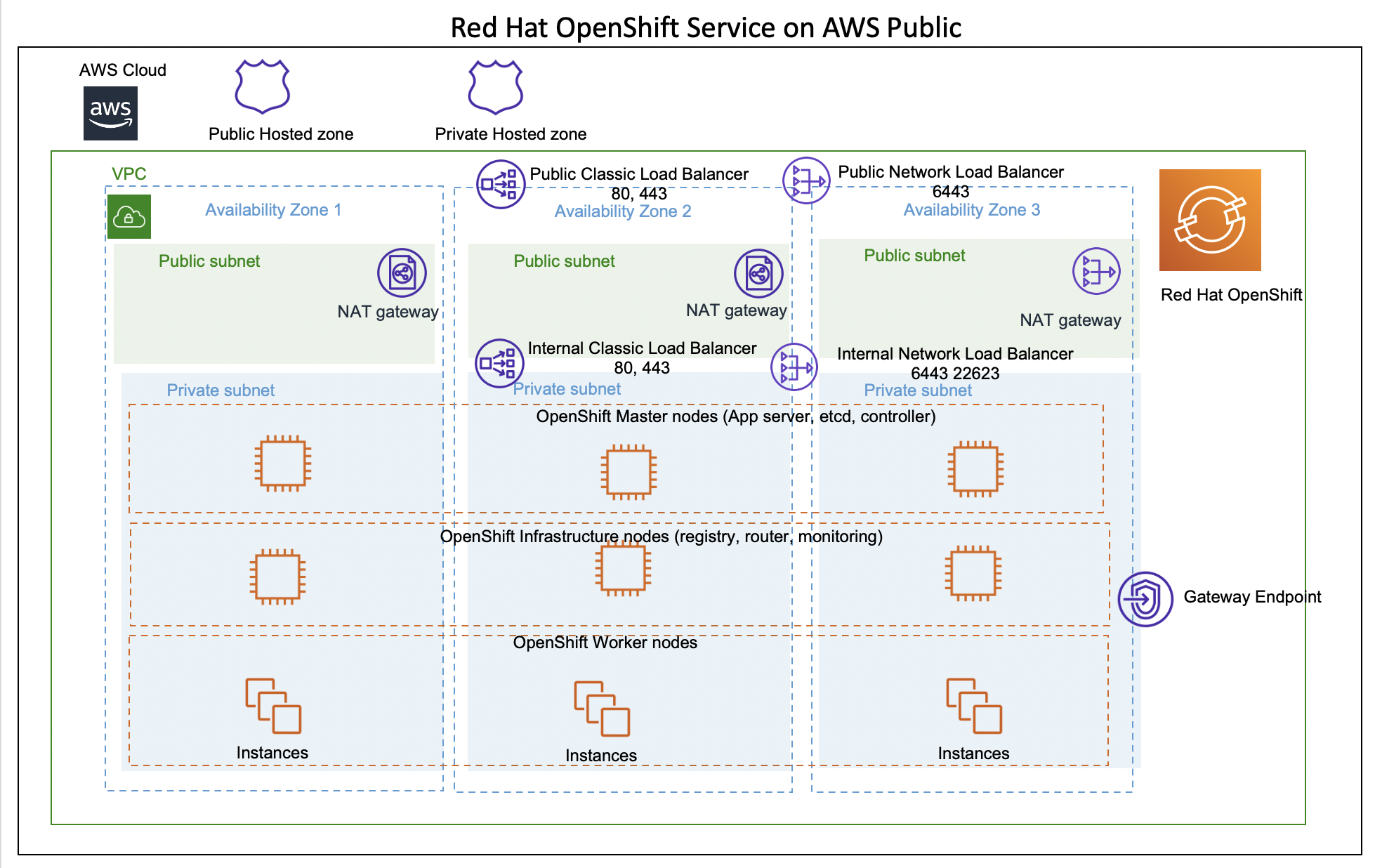Click port 6443 under Public Network Load Balancer
The image size is (1375, 868).
coord(951,192)
